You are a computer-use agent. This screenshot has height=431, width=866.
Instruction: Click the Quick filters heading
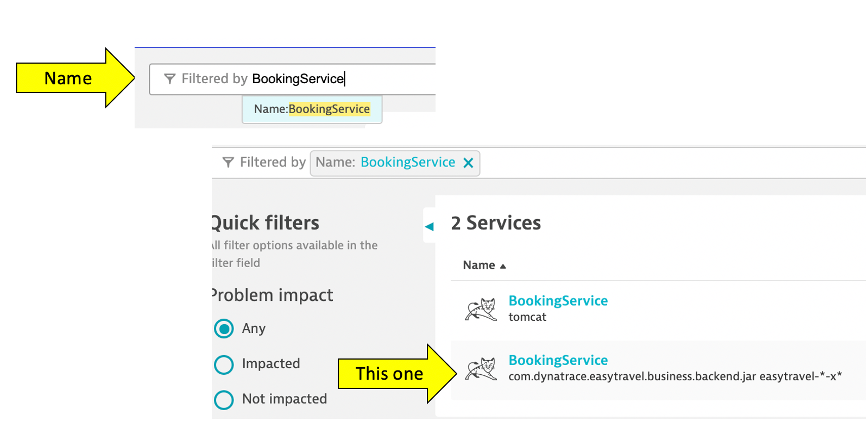click(x=265, y=223)
